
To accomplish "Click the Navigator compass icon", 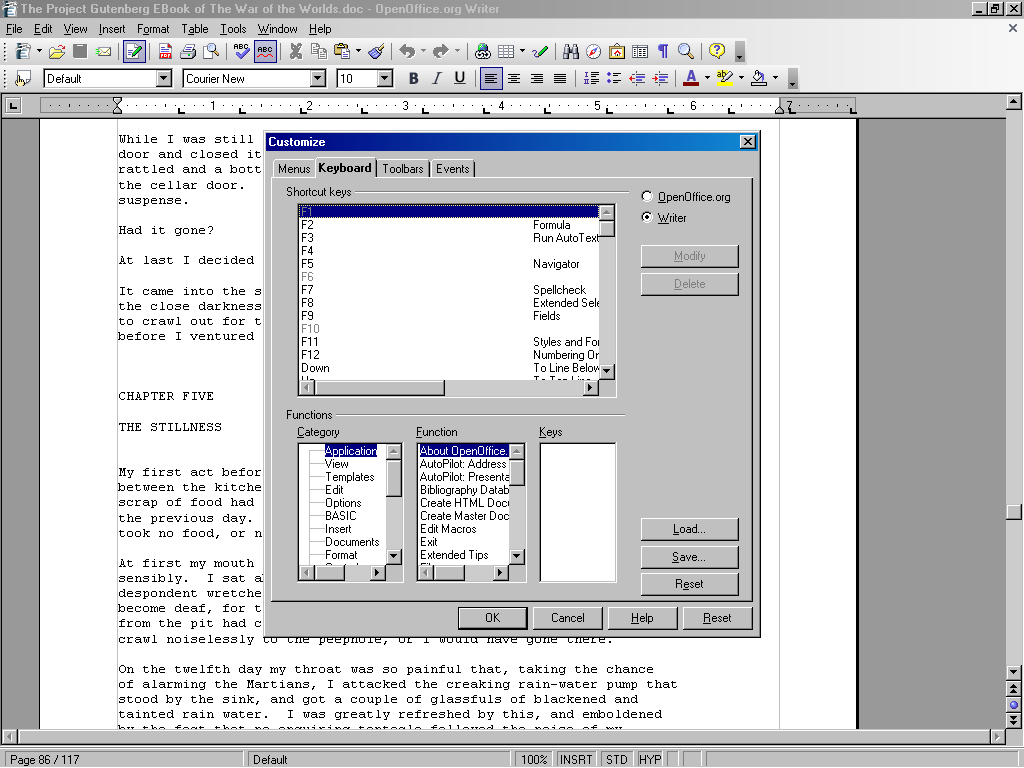I will (594, 51).
